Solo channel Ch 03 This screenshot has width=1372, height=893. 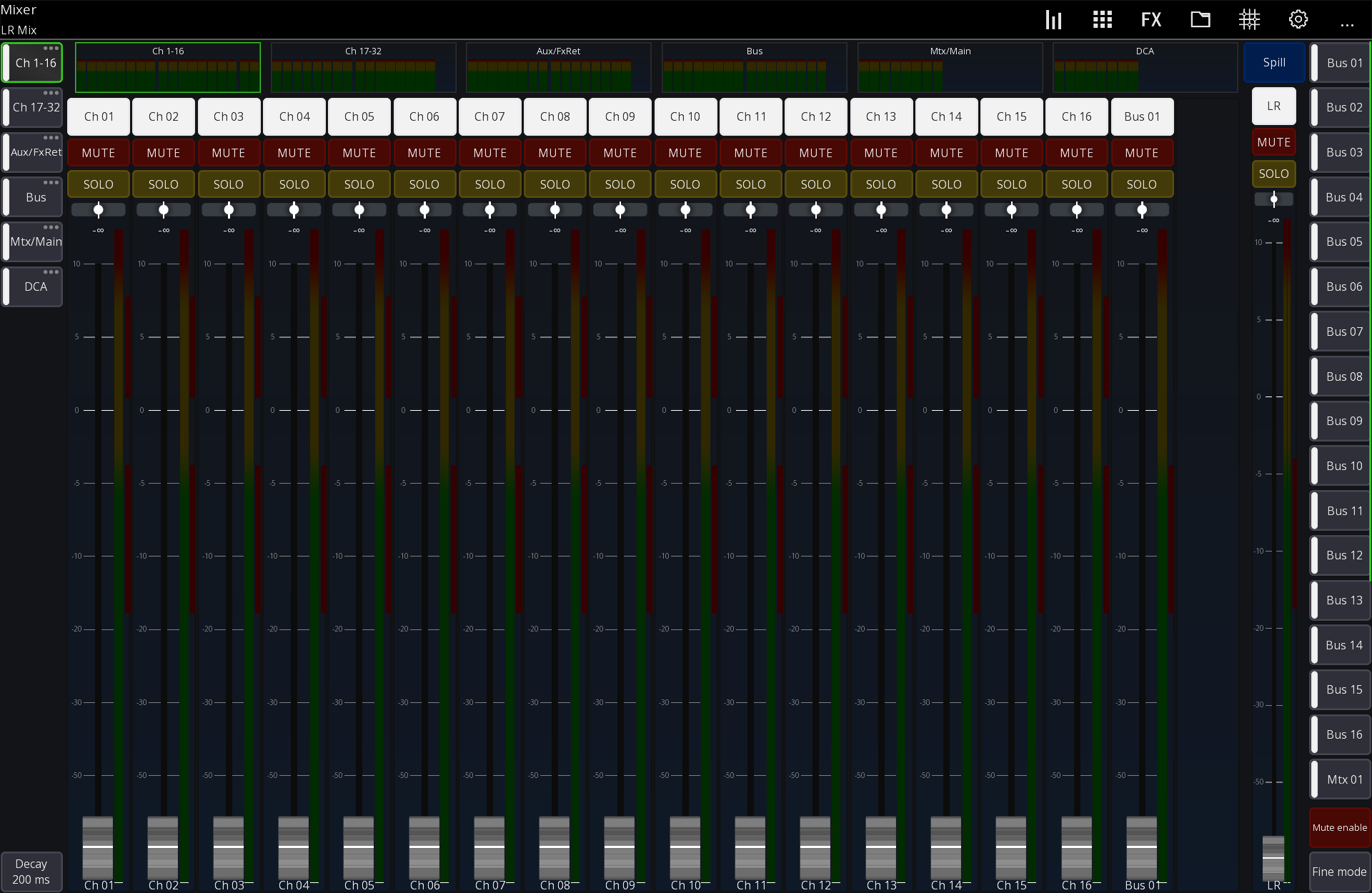coord(229,184)
